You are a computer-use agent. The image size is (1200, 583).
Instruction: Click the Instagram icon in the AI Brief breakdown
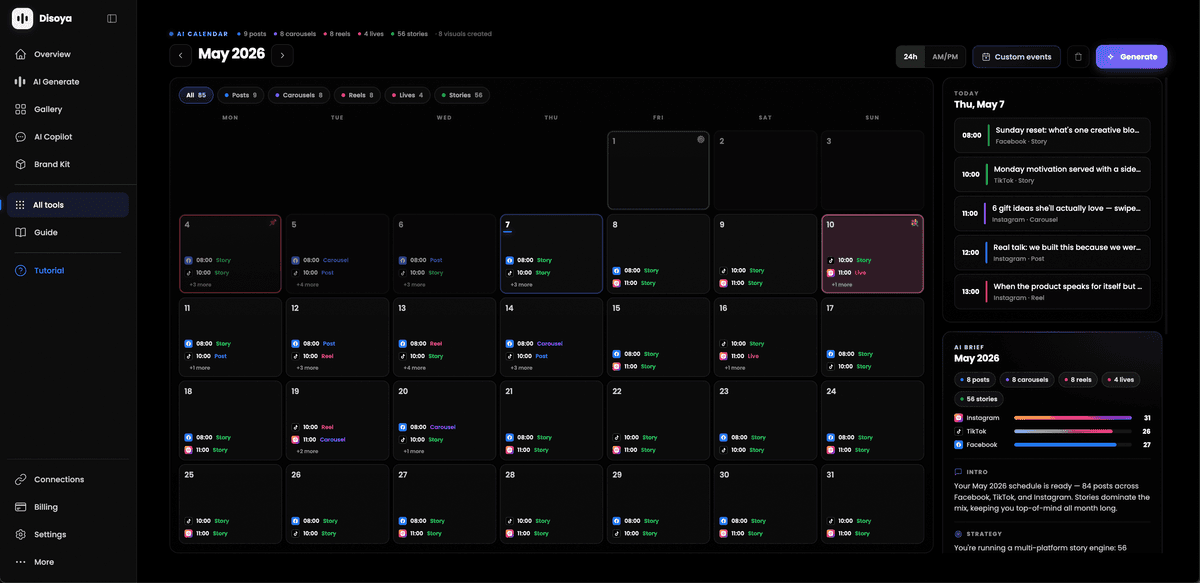[x=958, y=418]
